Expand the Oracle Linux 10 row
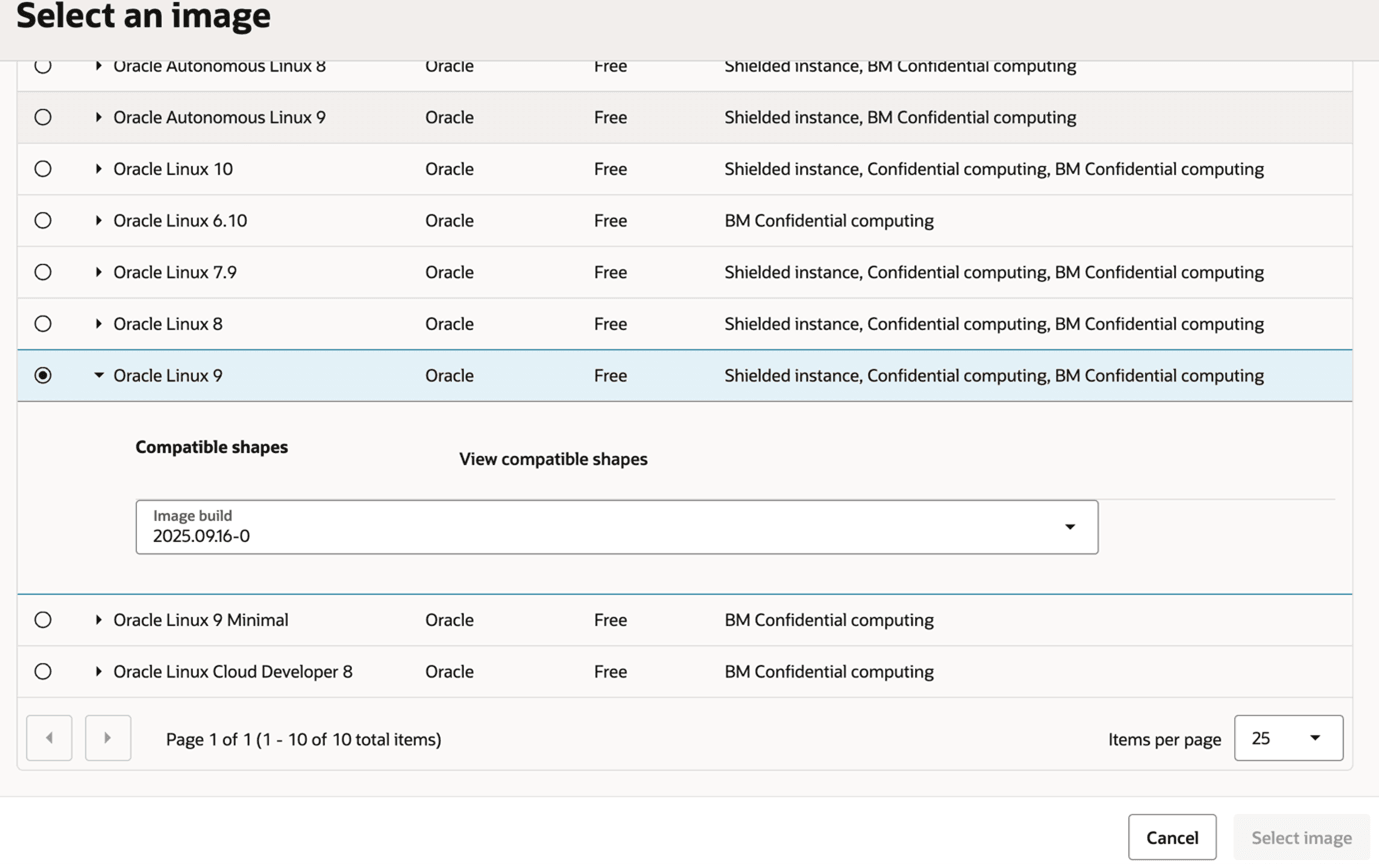 coord(99,169)
